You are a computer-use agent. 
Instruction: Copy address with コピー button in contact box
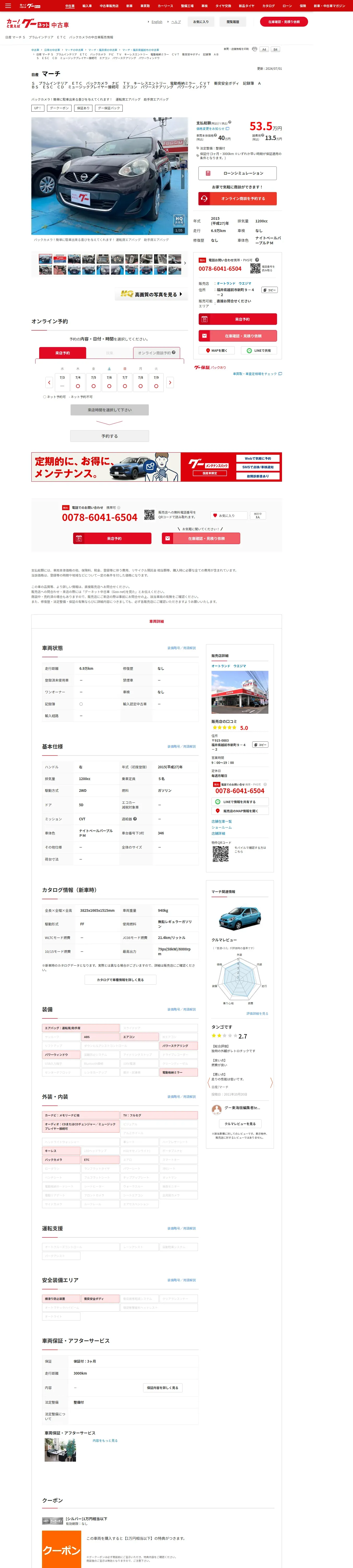pyautogui.click(x=270, y=290)
